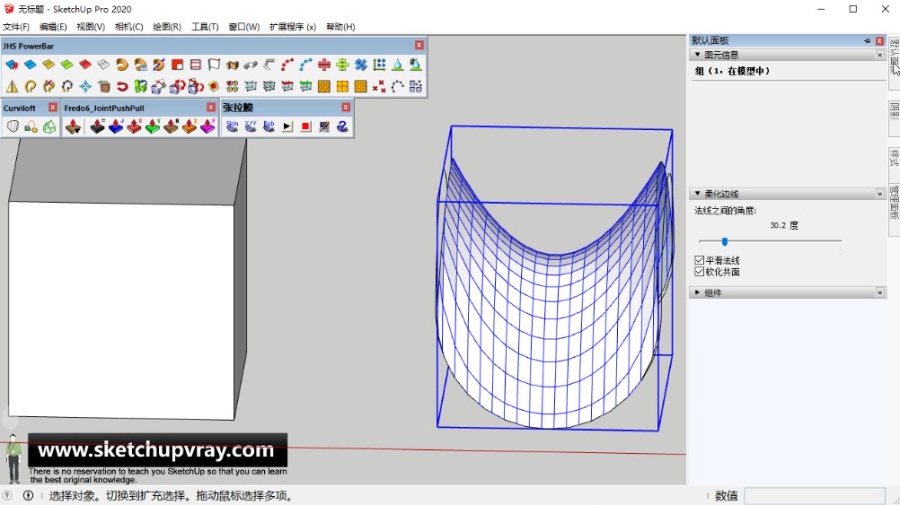Select the magenta Follow Push Pull icon
The width and height of the screenshot is (900, 505).
(208, 127)
